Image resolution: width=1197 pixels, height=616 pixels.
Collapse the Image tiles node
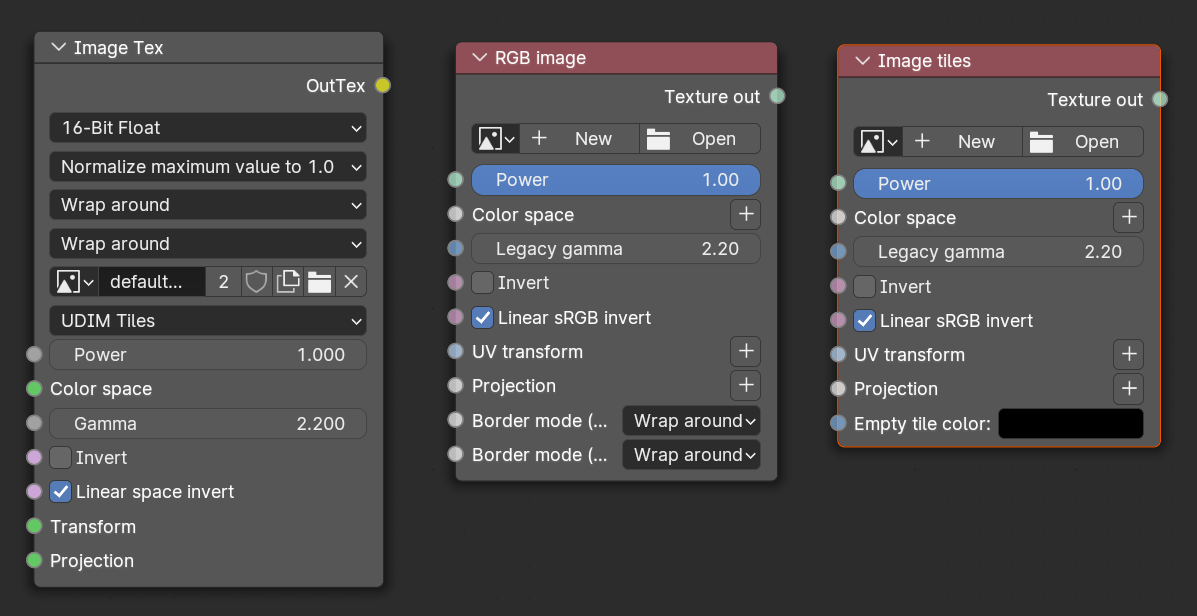click(862, 61)
